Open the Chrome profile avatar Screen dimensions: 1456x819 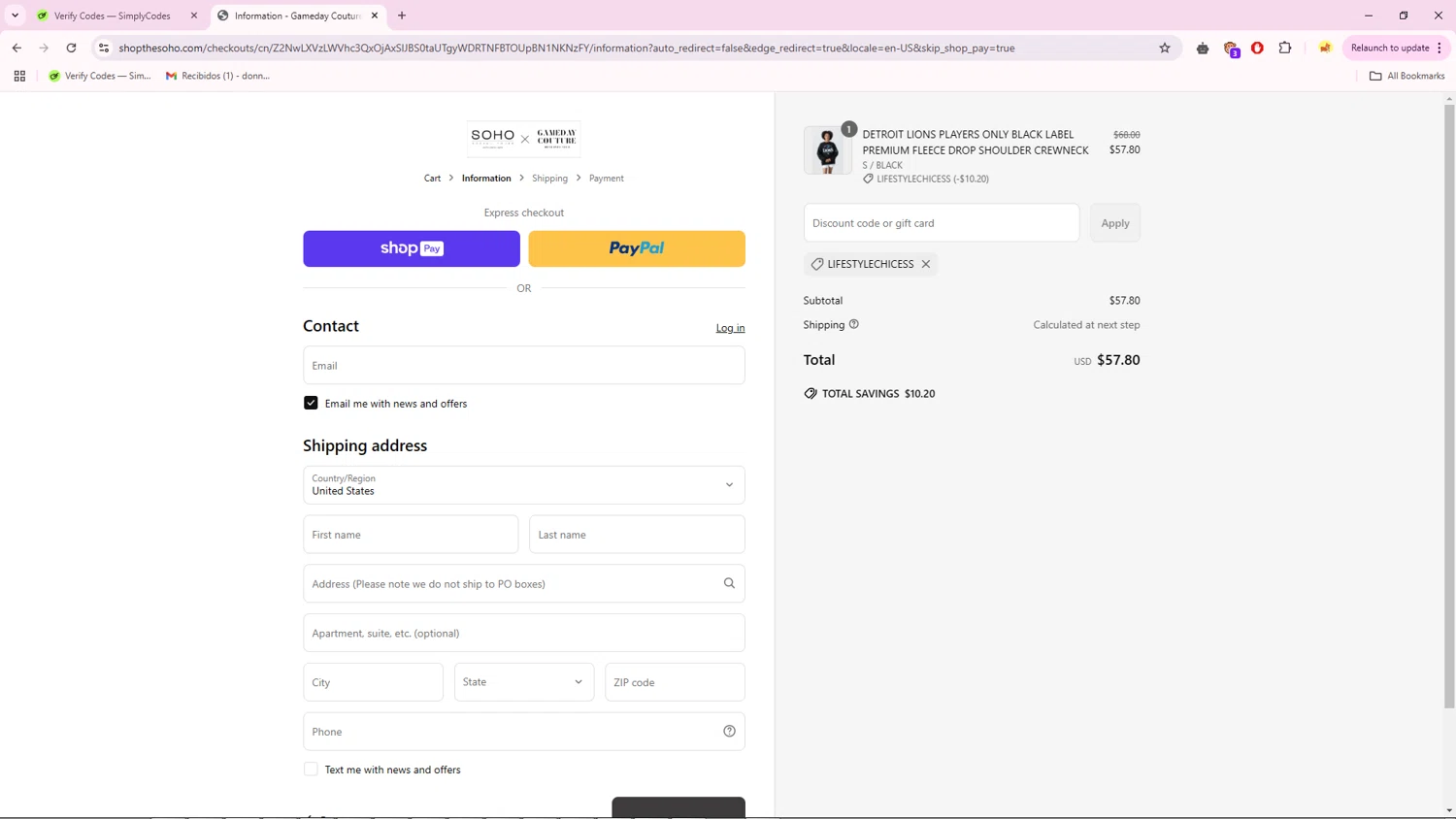(1325, 48)
